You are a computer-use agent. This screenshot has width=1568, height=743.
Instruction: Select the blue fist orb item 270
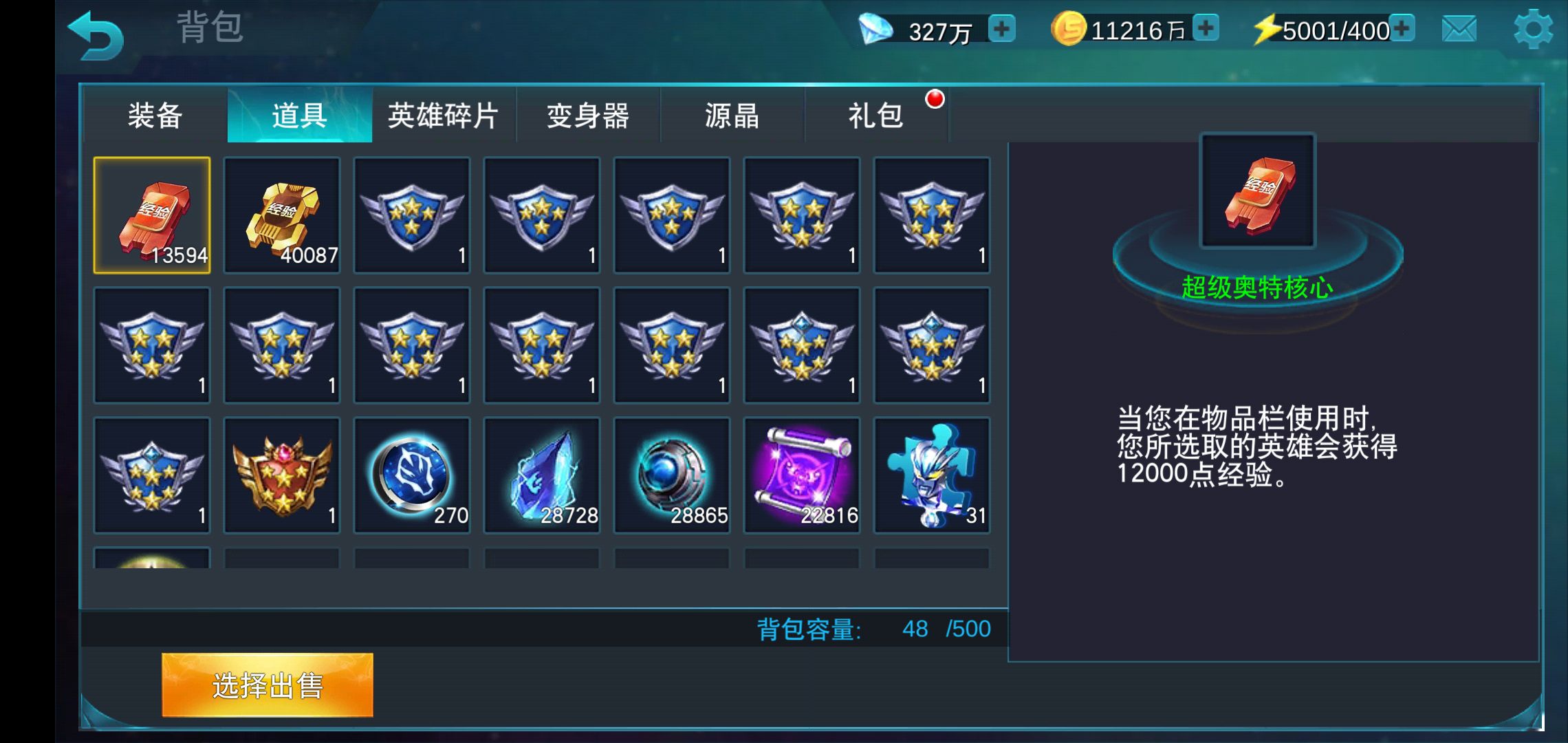[412, 475]
